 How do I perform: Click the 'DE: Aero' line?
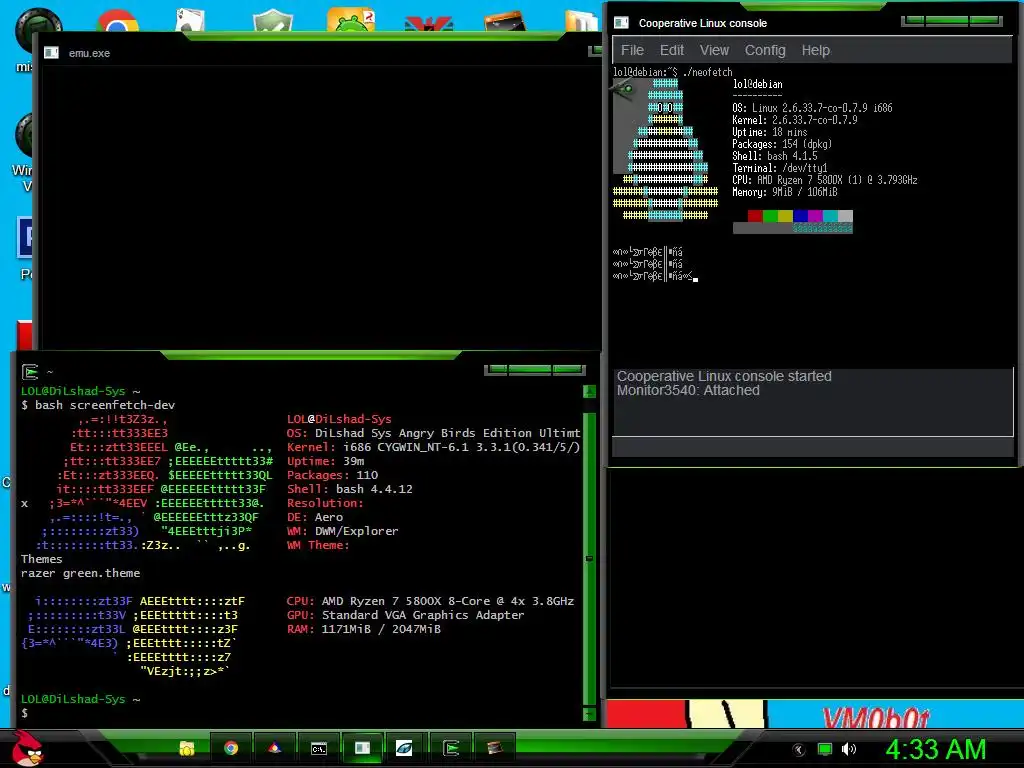tap(314, 517)
